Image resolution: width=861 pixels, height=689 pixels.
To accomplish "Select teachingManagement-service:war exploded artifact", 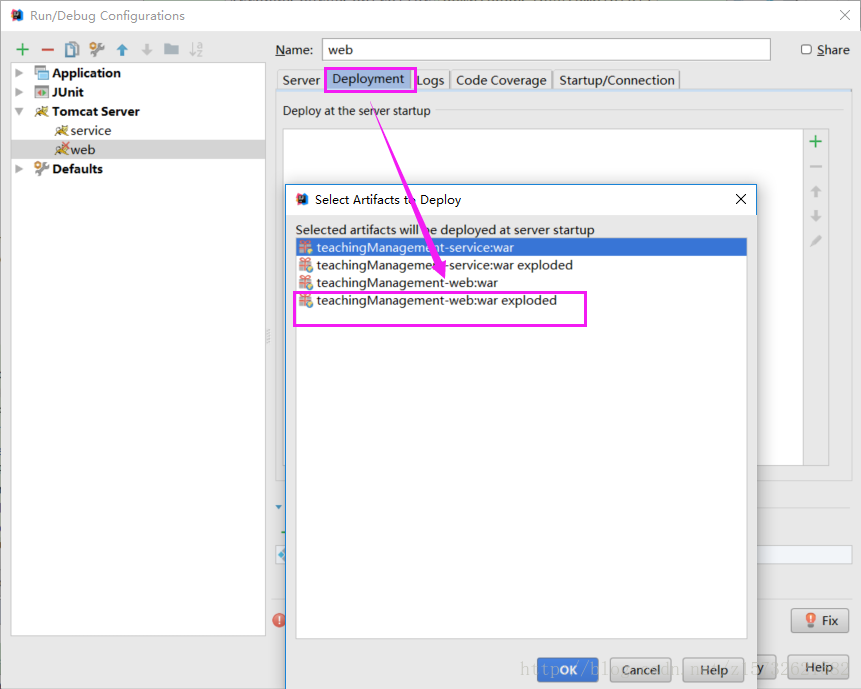I will coord(521,265).
